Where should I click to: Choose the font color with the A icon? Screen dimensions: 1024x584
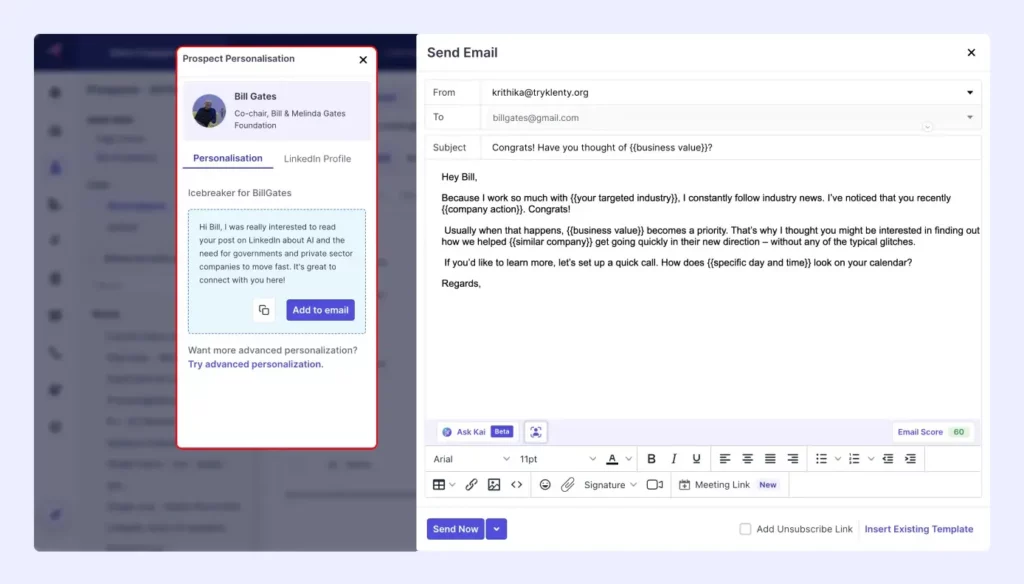coord(612,459)
